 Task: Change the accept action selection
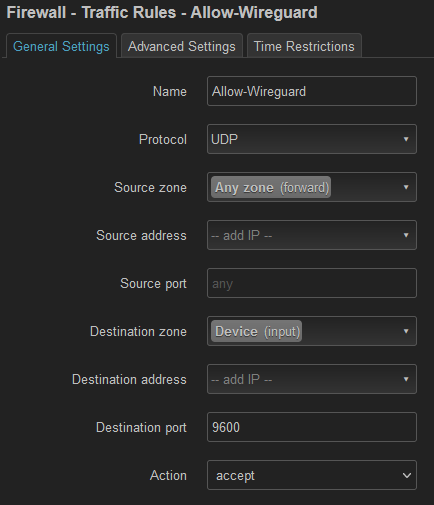pos(312,475)
